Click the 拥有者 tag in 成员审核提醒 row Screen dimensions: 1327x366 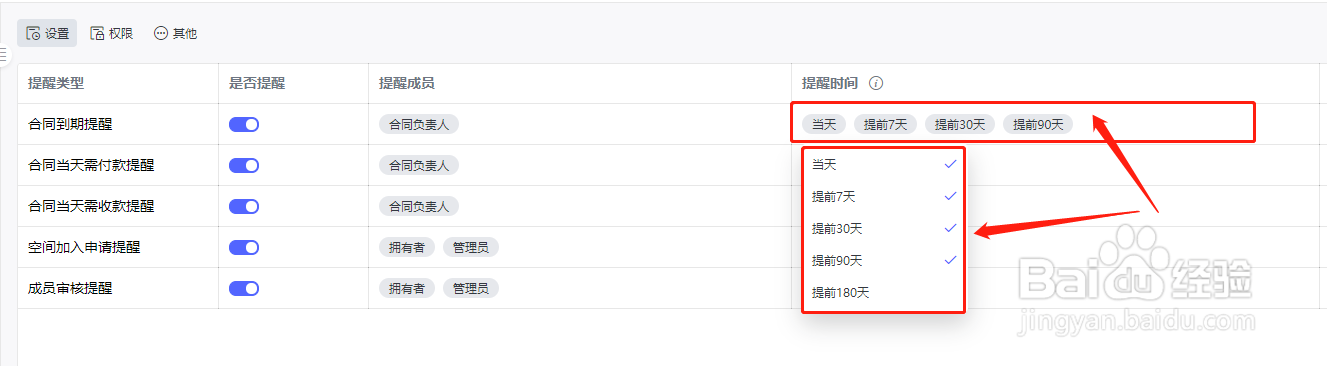[x=407, y=288]
